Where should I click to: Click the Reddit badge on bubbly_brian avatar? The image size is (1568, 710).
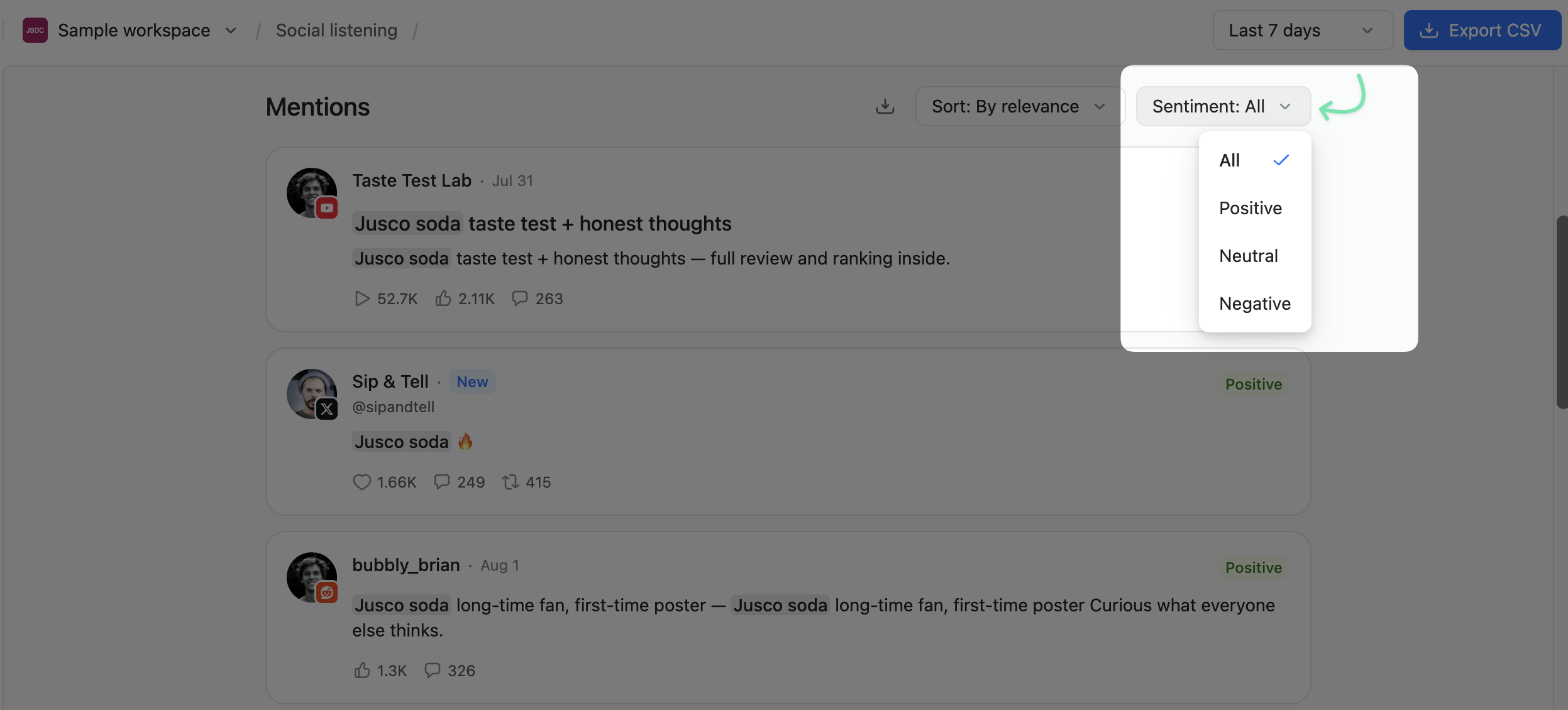pos(327,593)
